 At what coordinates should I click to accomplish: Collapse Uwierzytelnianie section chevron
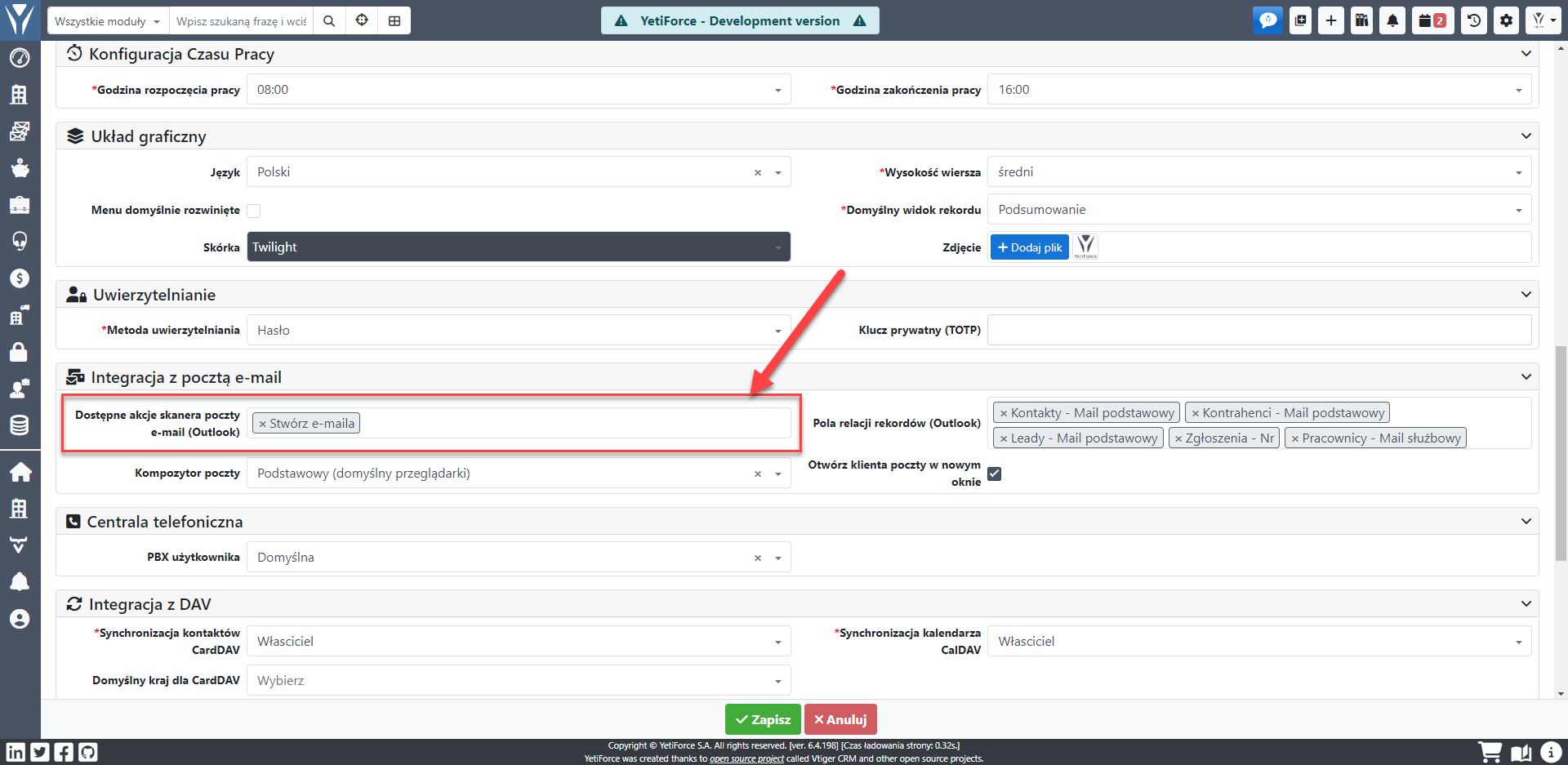click(1526, 295)
